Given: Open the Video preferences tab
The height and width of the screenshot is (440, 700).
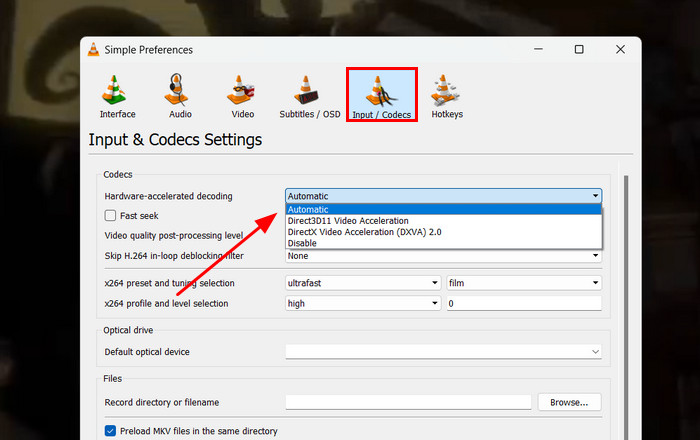Looking at the screenshot, I should click(x=242, y=96).
